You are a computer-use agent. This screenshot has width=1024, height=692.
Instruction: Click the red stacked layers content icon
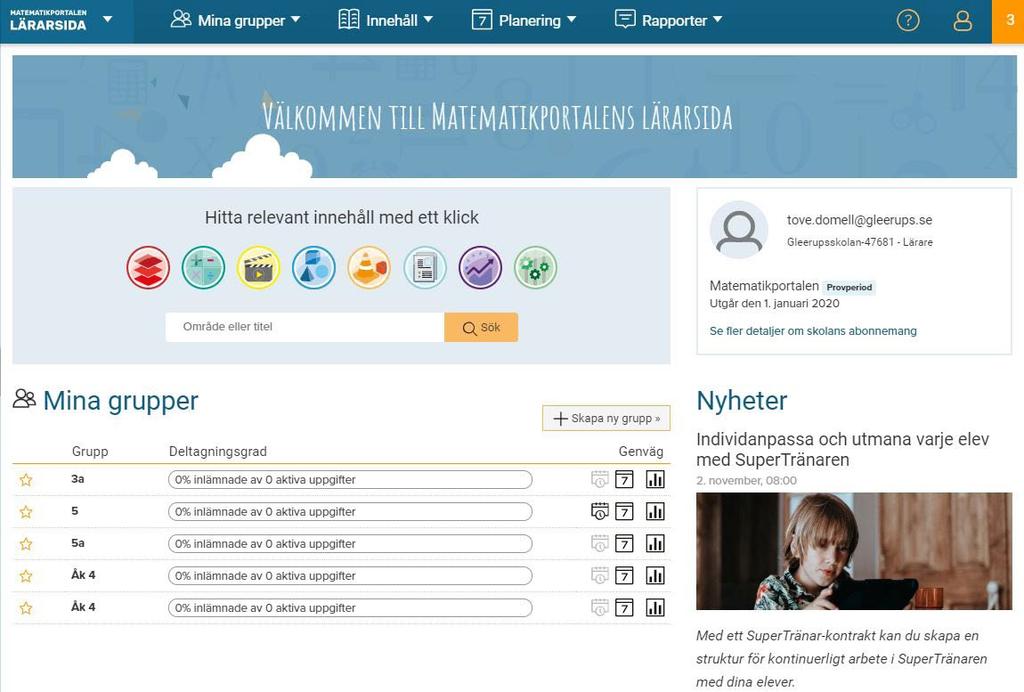tap(148, 268)
